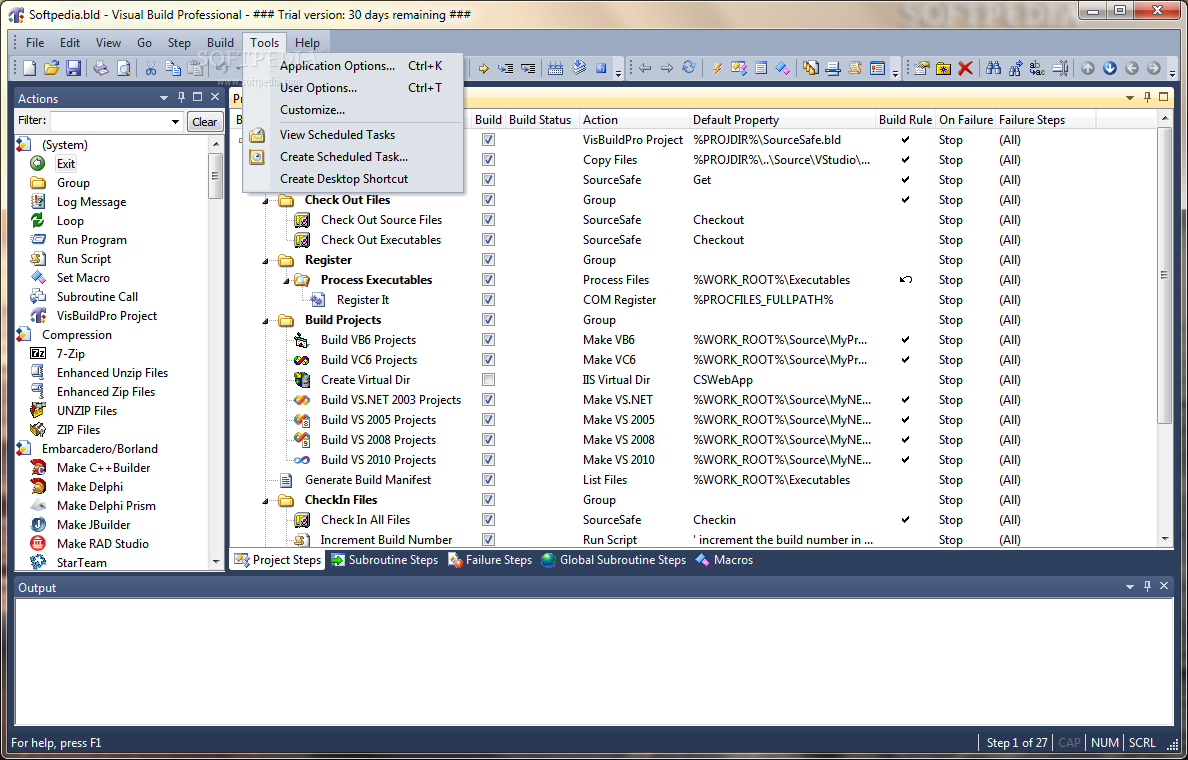Click the navigate Forward arrow icon

[x=667, y=68]
